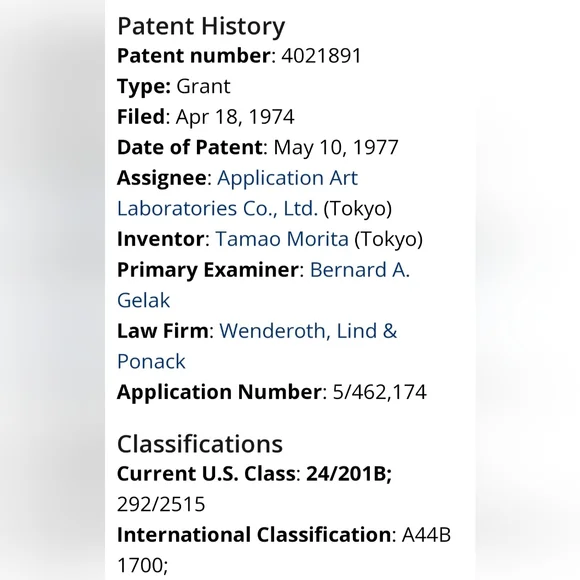Click the Classifications heading
The width and height of the screenshot is (580, 580).
[200, 444]
